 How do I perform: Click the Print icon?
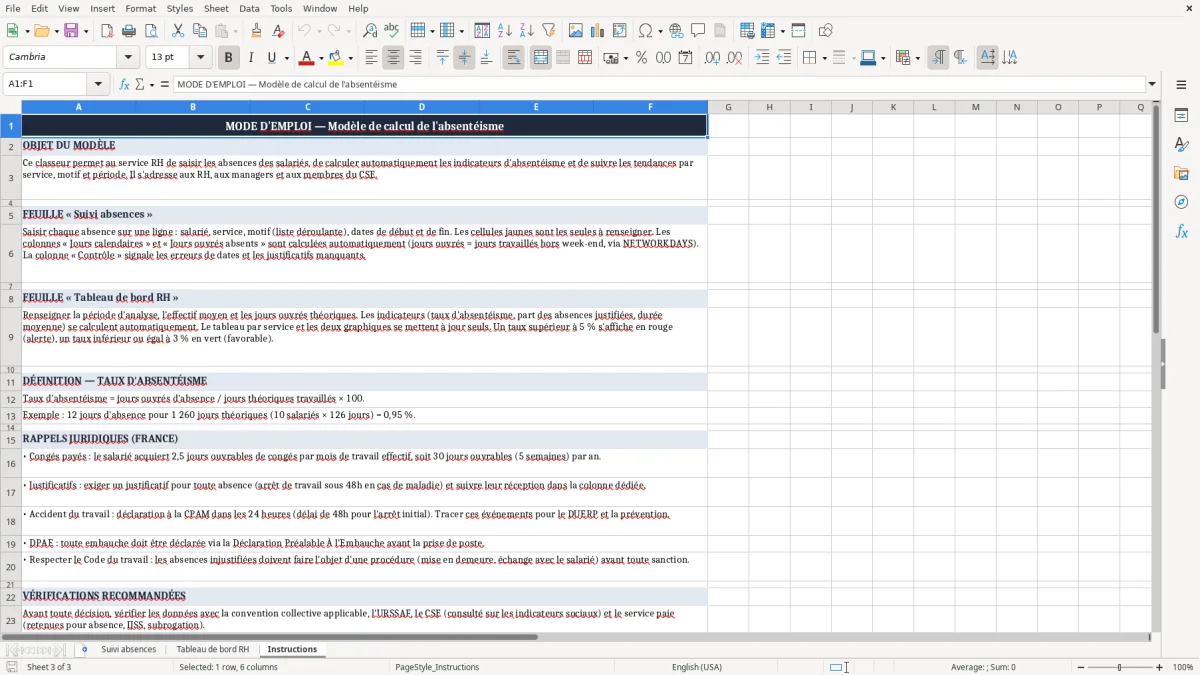click(128, 31)
